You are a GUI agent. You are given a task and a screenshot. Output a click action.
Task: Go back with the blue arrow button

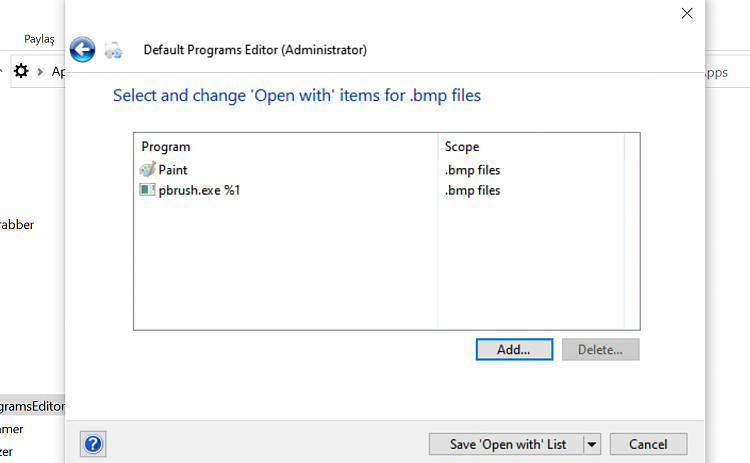click(82, 49)
